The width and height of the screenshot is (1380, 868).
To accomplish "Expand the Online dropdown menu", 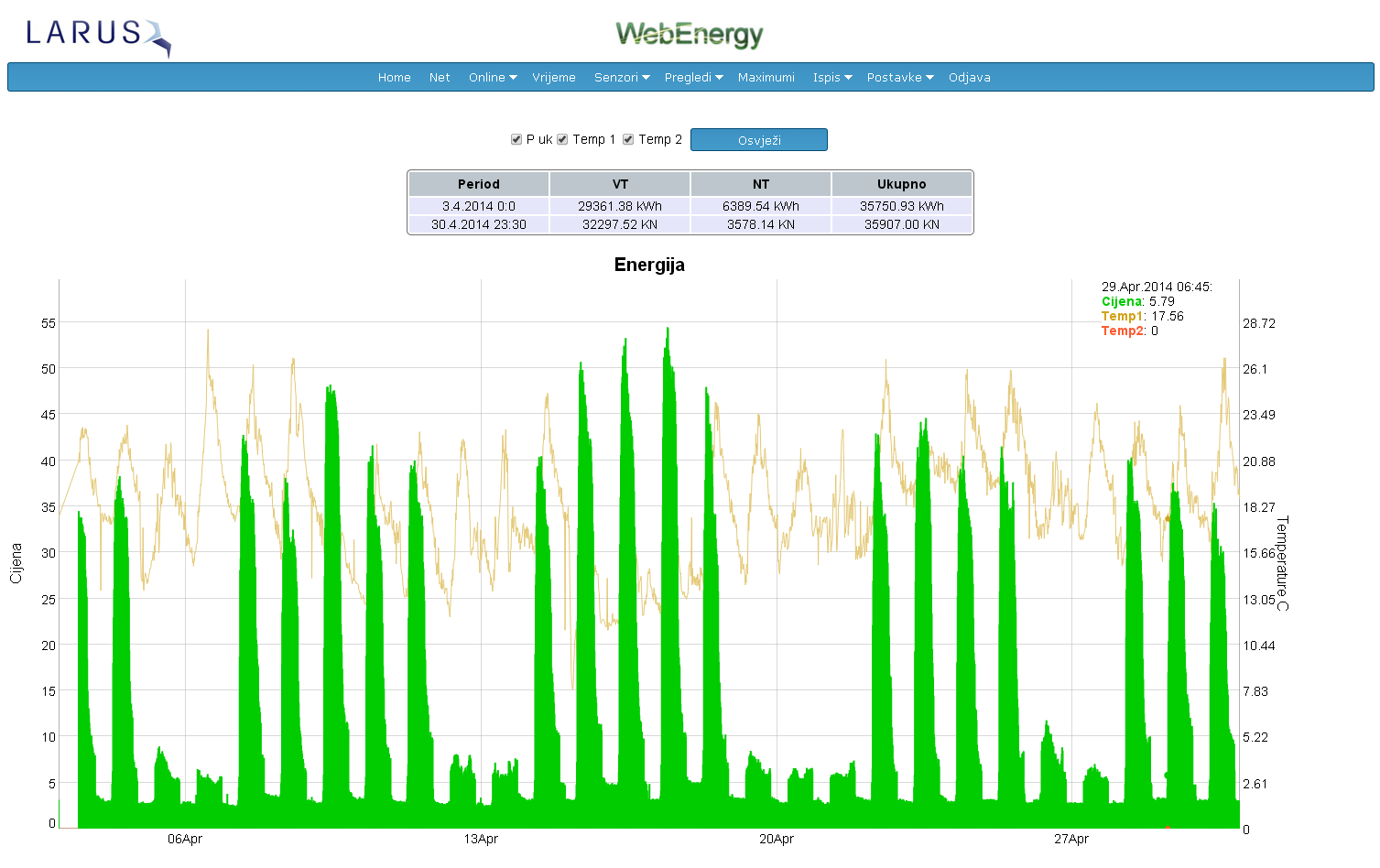I will (493, 78).
